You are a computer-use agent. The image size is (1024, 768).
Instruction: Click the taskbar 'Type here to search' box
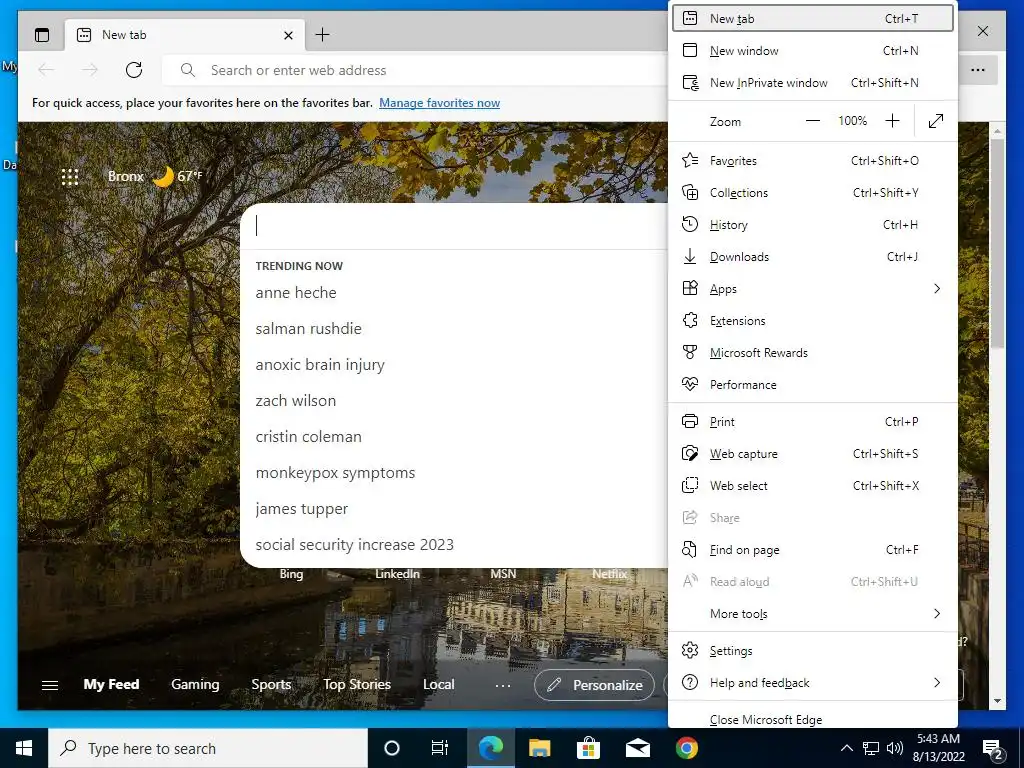point(208,748)
